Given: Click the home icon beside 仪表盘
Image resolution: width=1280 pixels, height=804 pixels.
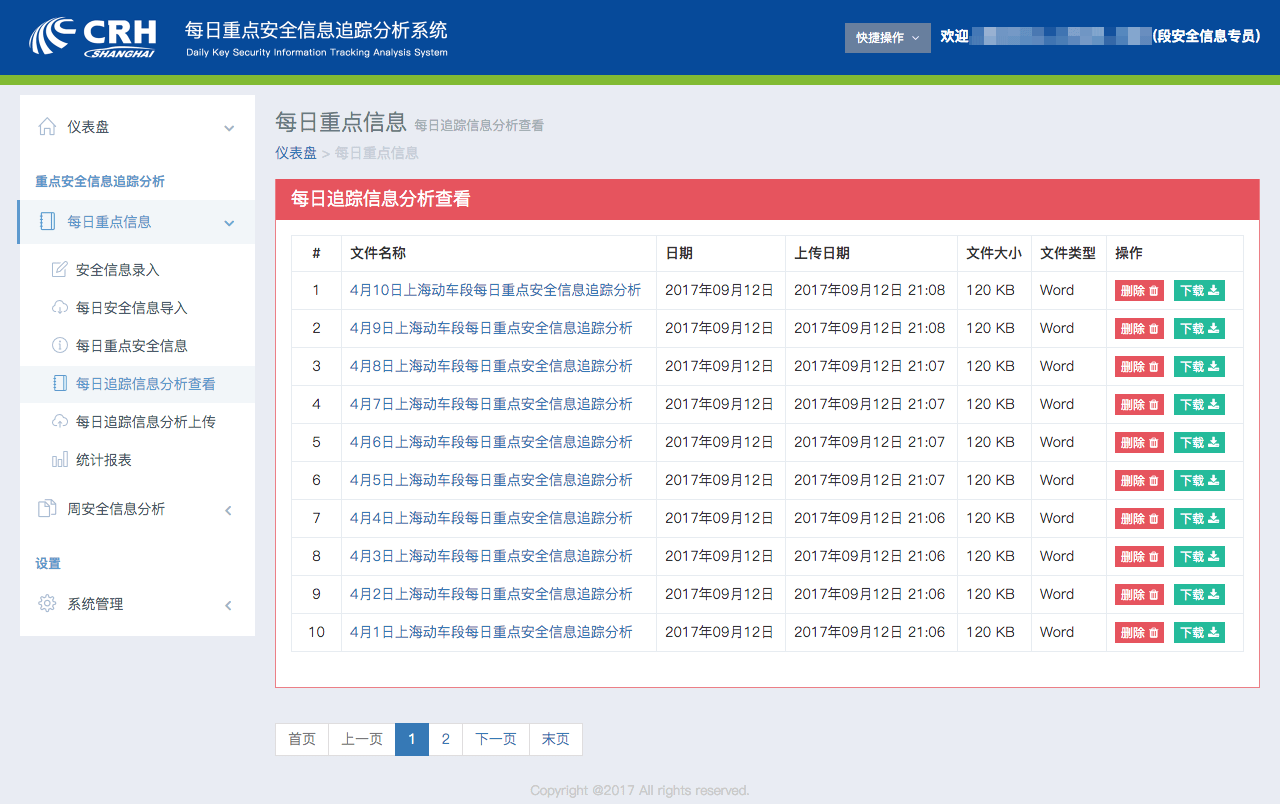Looking at the screenshot, I should [x=47, y=127].
